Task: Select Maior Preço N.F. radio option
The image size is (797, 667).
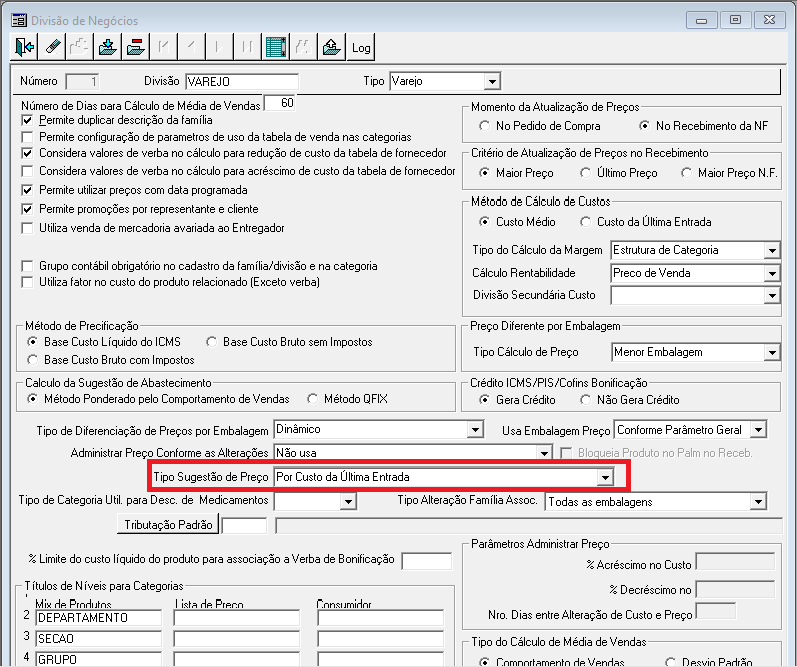Action: click(686, 173)
